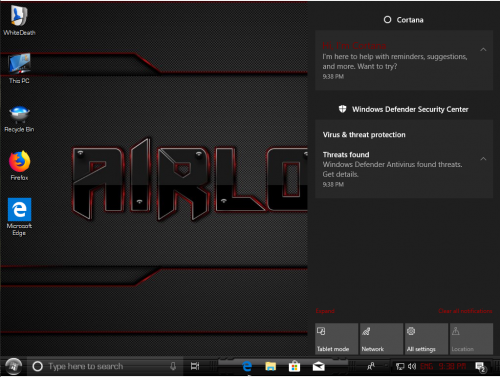
Task: Collapse the Cortana notification chevron
Action: coord(483,50)
